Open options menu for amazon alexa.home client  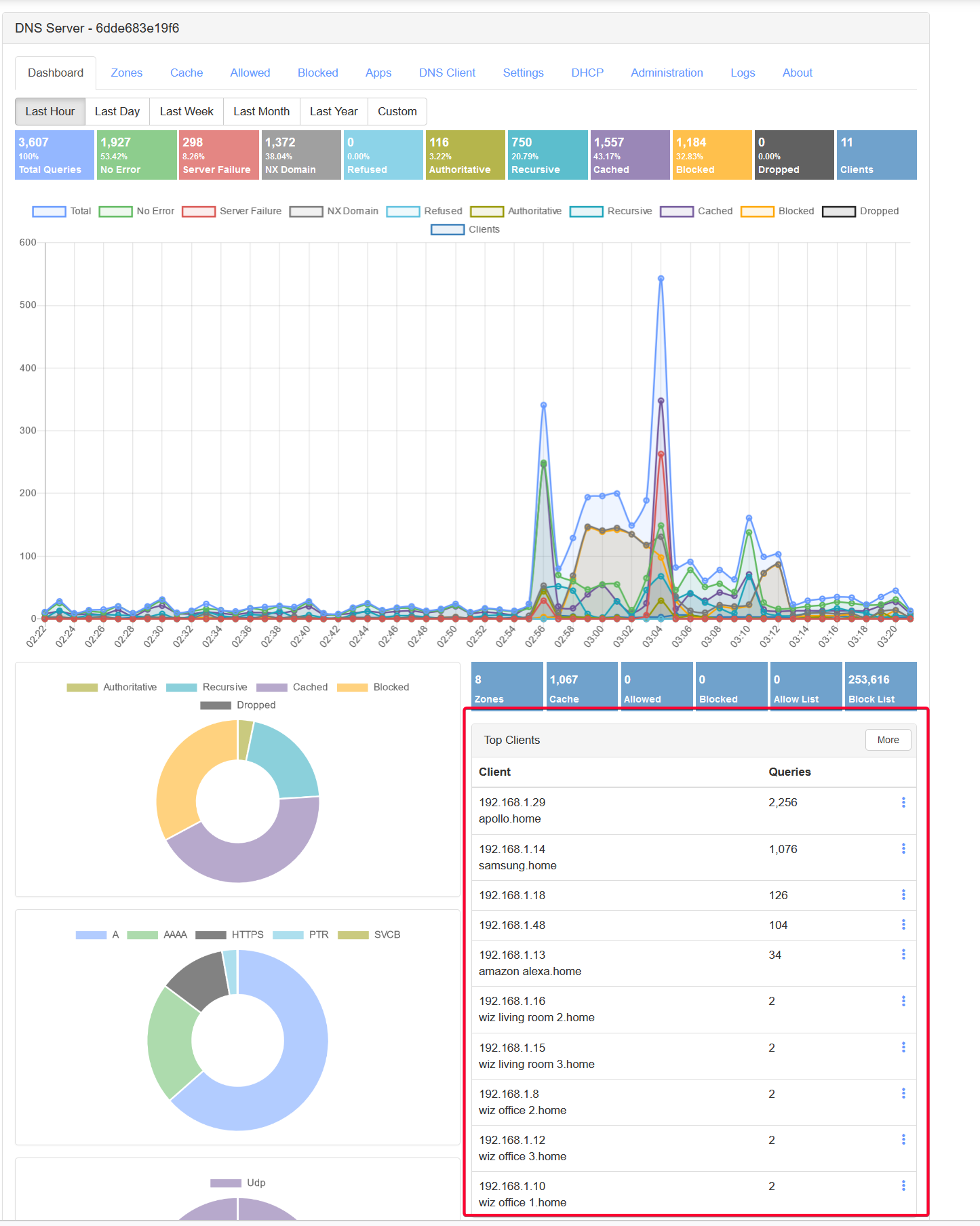tap(903, 954)
